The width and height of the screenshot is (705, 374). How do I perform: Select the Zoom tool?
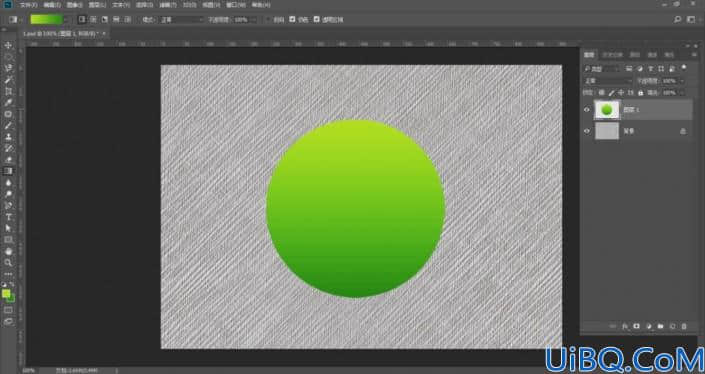[x=8, y=263]
